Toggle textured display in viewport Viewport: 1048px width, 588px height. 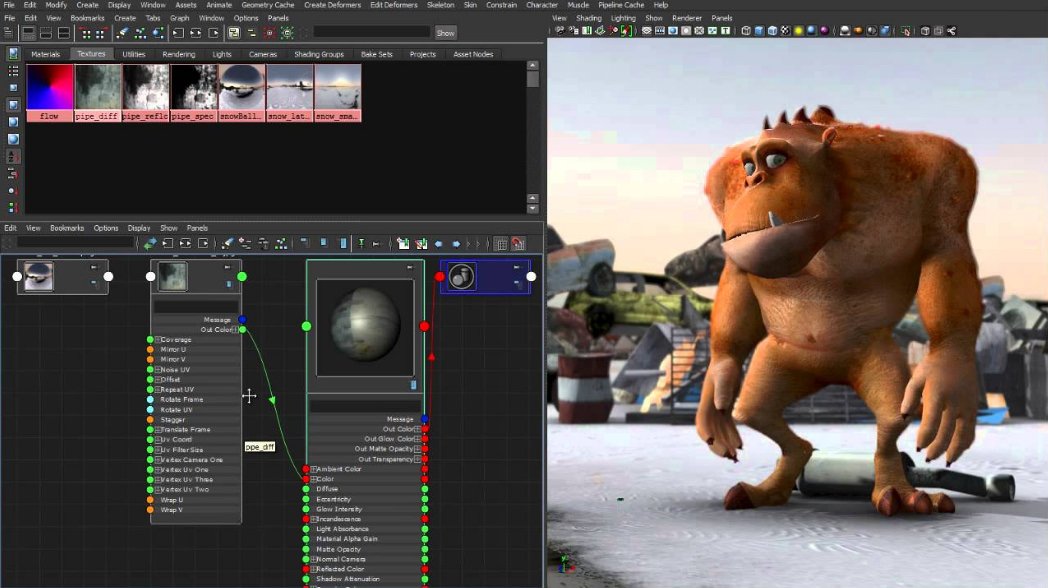[x=785, y=31]
